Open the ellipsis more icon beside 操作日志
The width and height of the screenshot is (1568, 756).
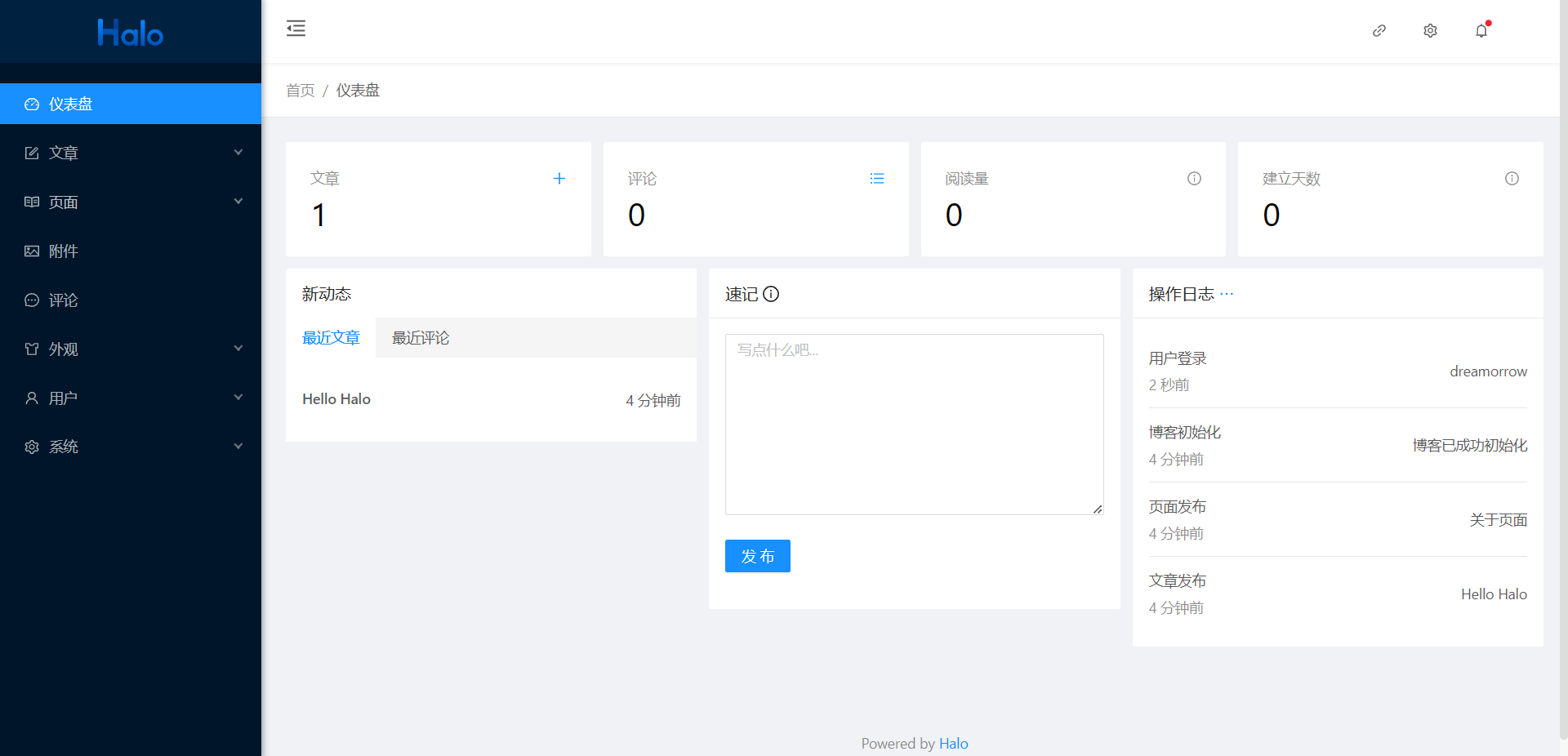coord(1227,294)
